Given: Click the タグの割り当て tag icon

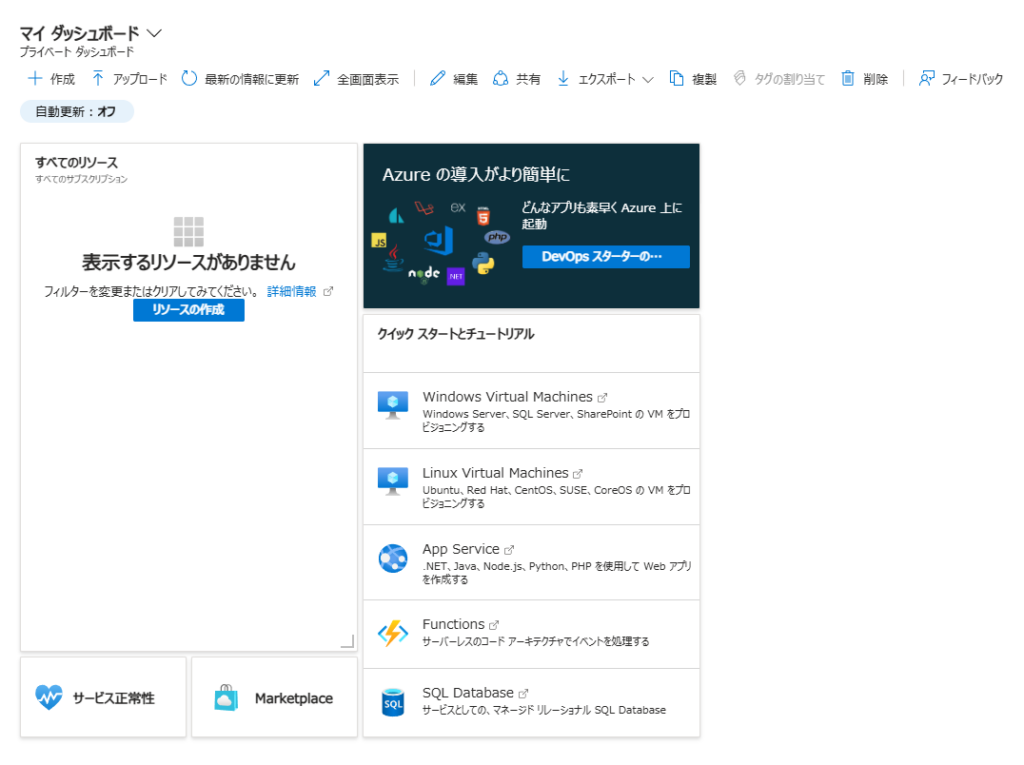Looking at the screenshot, I should 739,78.
